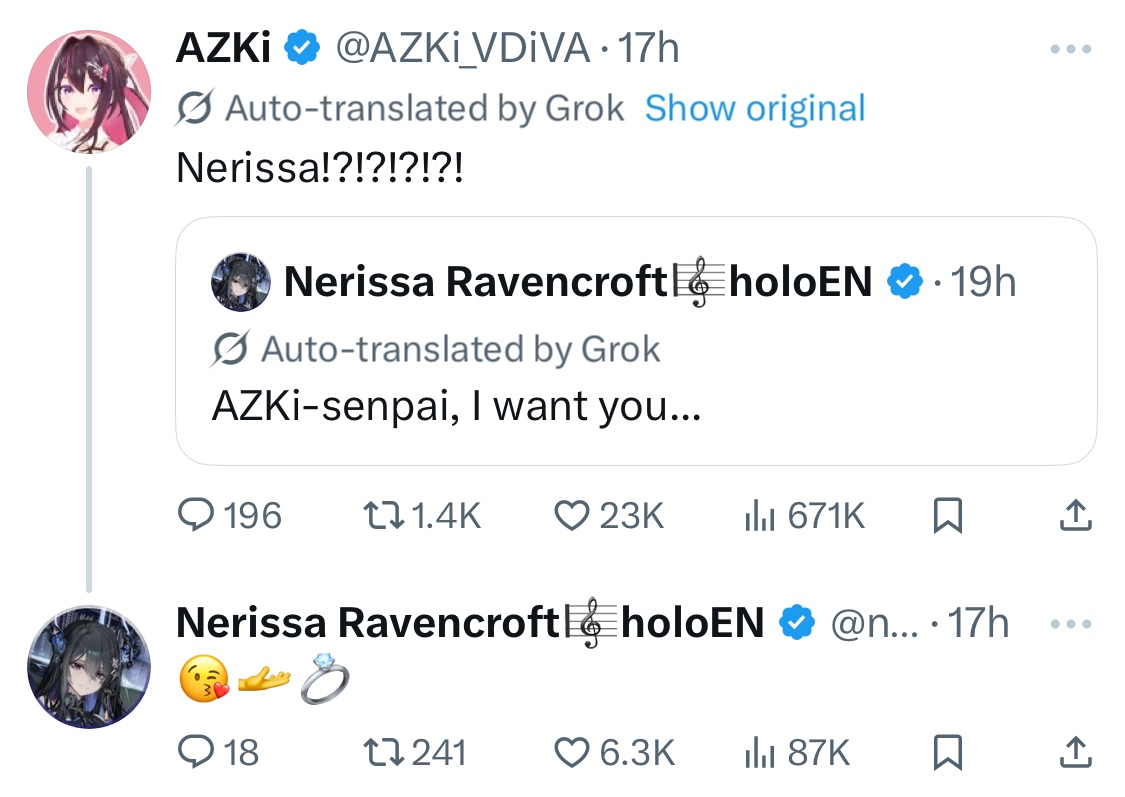Share Nerissa's emoji reply

pyautogui.click(x=1075, y=752)
